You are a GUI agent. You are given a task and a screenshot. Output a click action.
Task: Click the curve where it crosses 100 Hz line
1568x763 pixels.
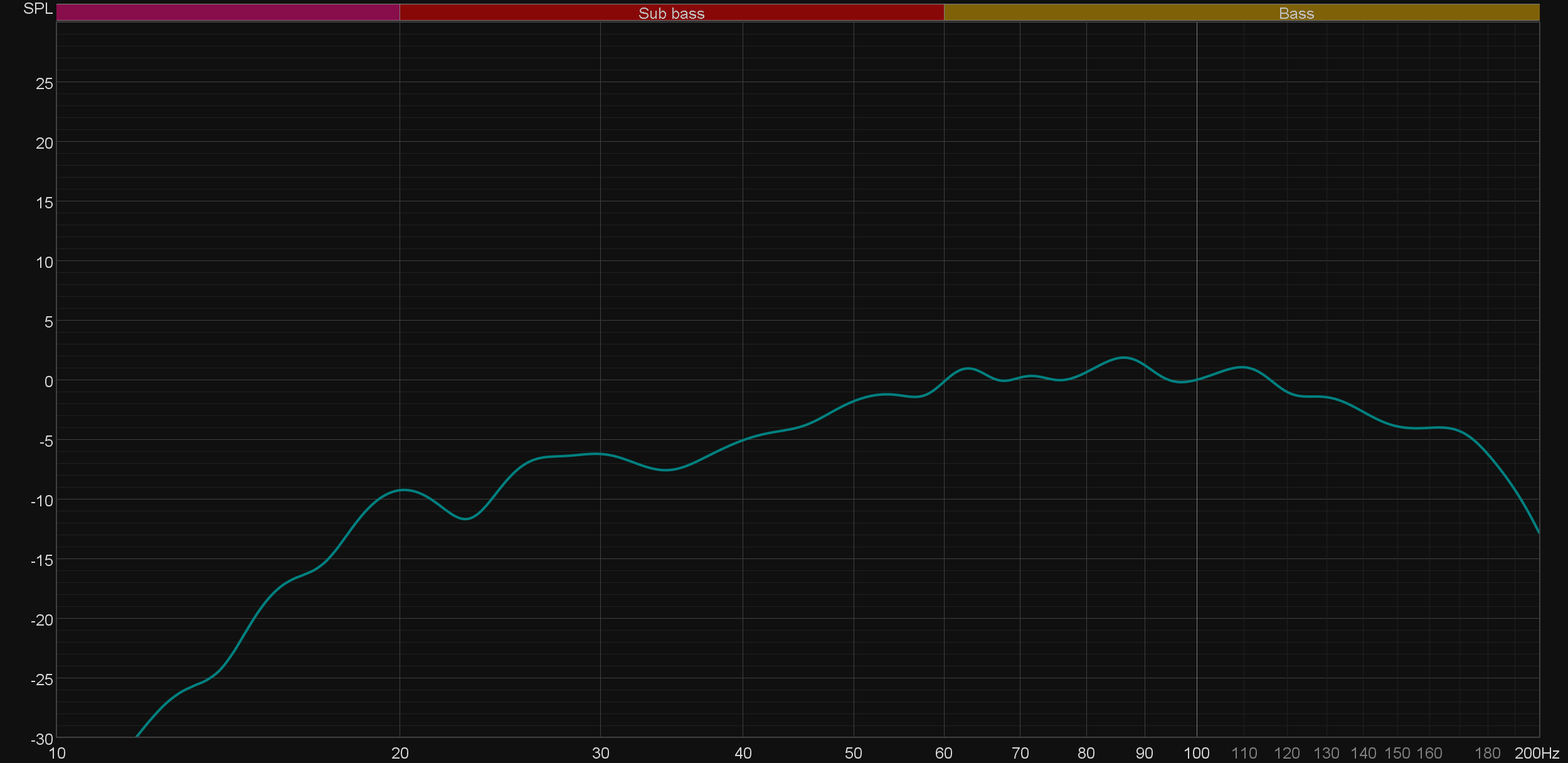pos(1197,380)
